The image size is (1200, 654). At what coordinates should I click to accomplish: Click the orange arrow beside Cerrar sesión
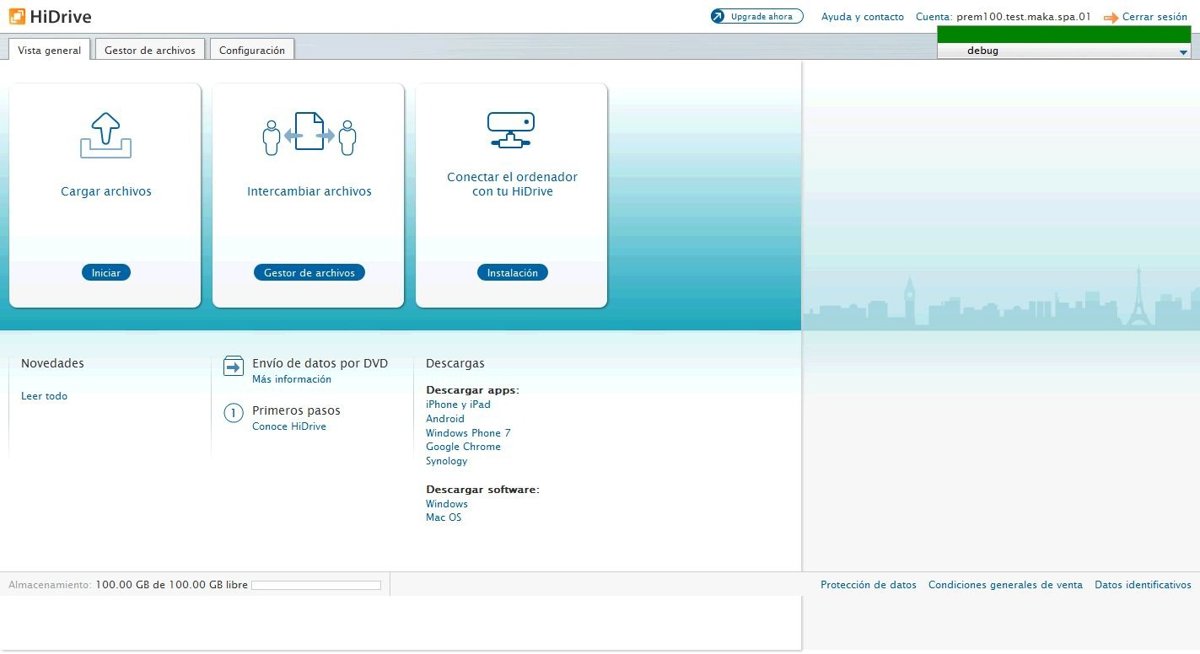point(1111,18)
